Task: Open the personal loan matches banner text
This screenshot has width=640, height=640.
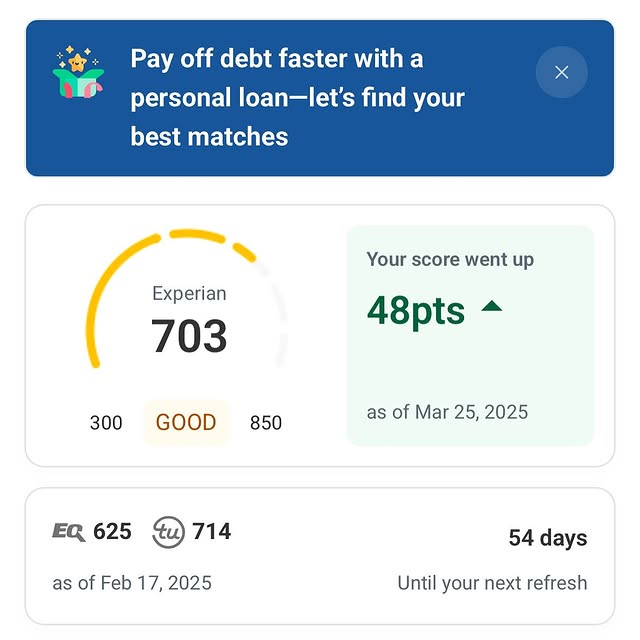Action: point(297,98)
